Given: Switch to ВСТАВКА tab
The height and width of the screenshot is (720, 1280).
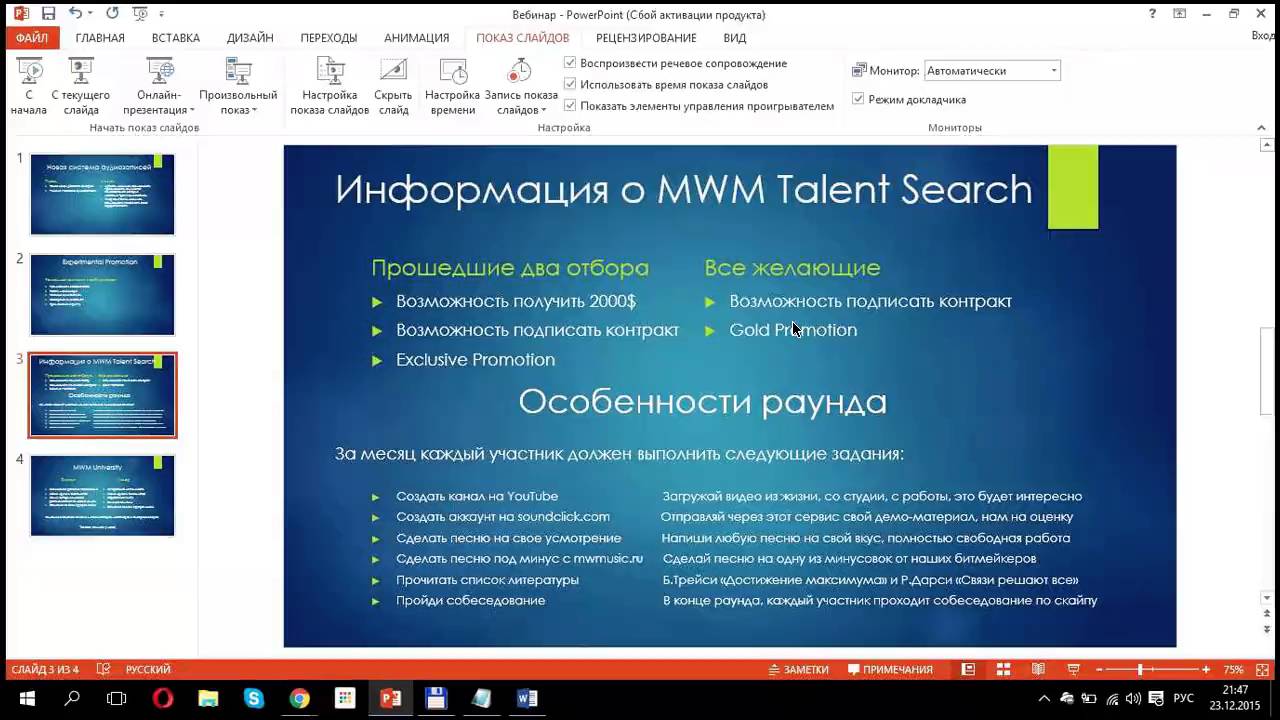Looking at the screenshot, I should [x=176, y=38].
